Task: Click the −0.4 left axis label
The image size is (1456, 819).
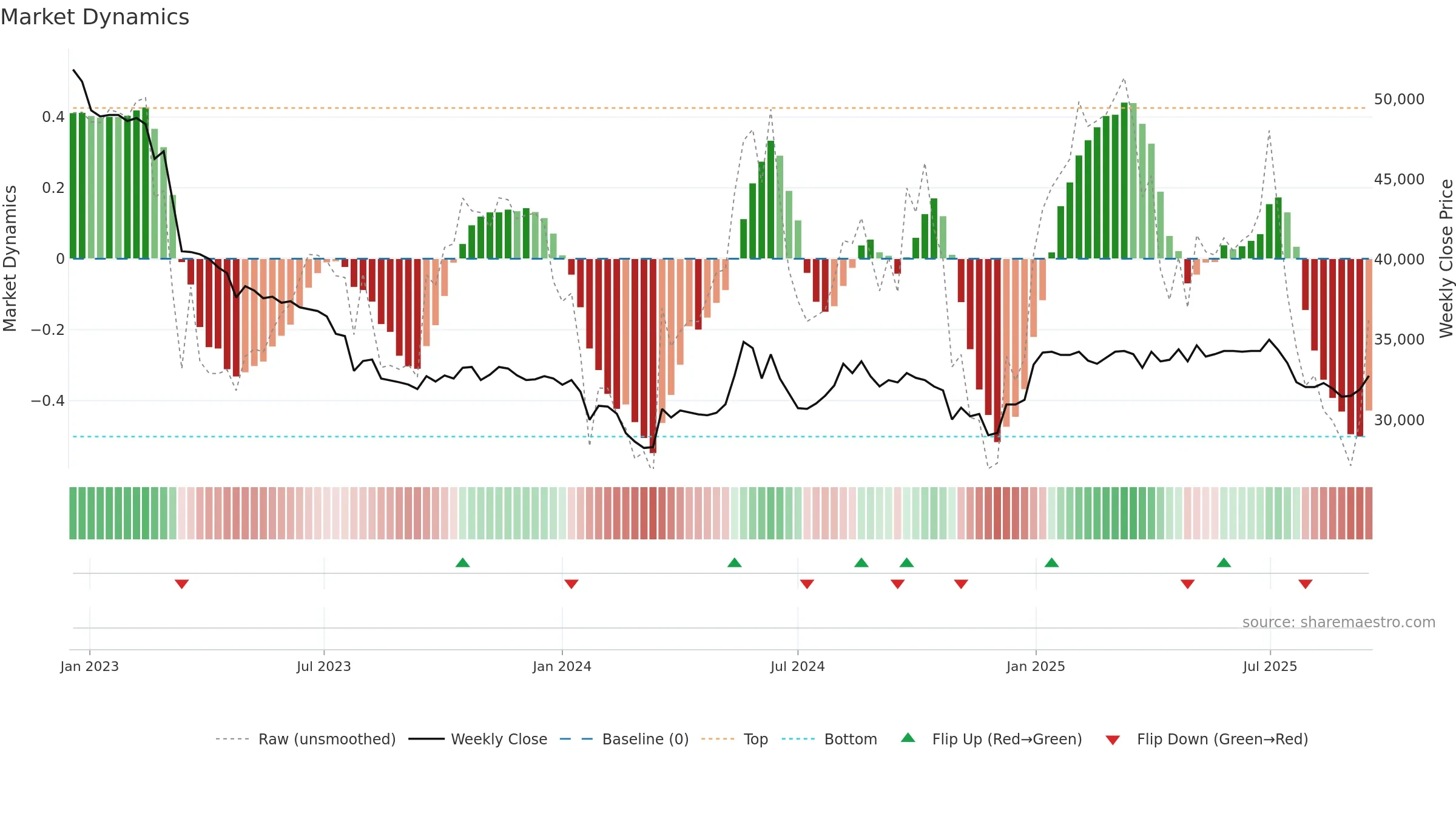Action: click(x=48, y=400)
